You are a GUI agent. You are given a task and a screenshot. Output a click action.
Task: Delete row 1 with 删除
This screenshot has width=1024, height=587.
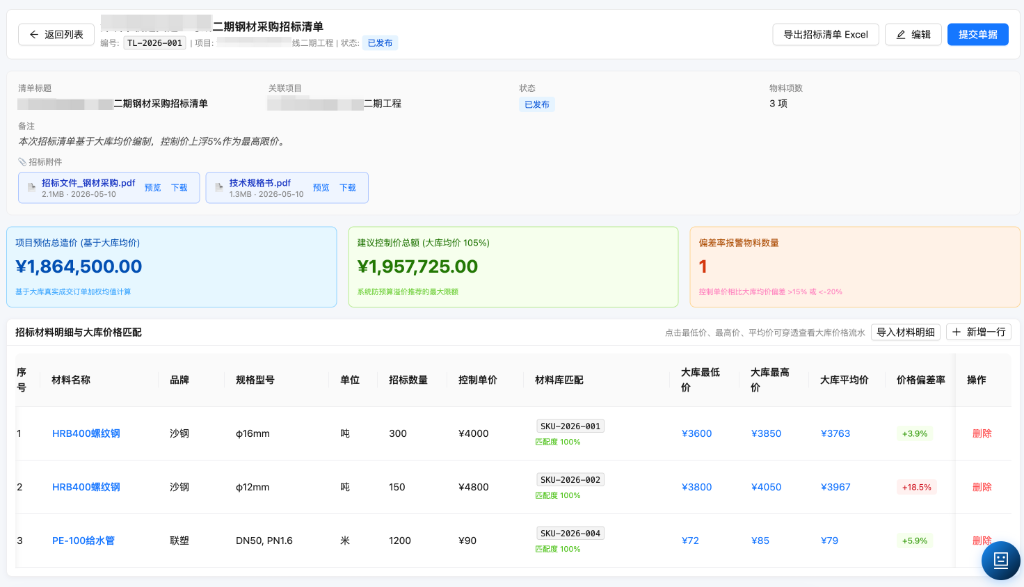pos(982,434)
